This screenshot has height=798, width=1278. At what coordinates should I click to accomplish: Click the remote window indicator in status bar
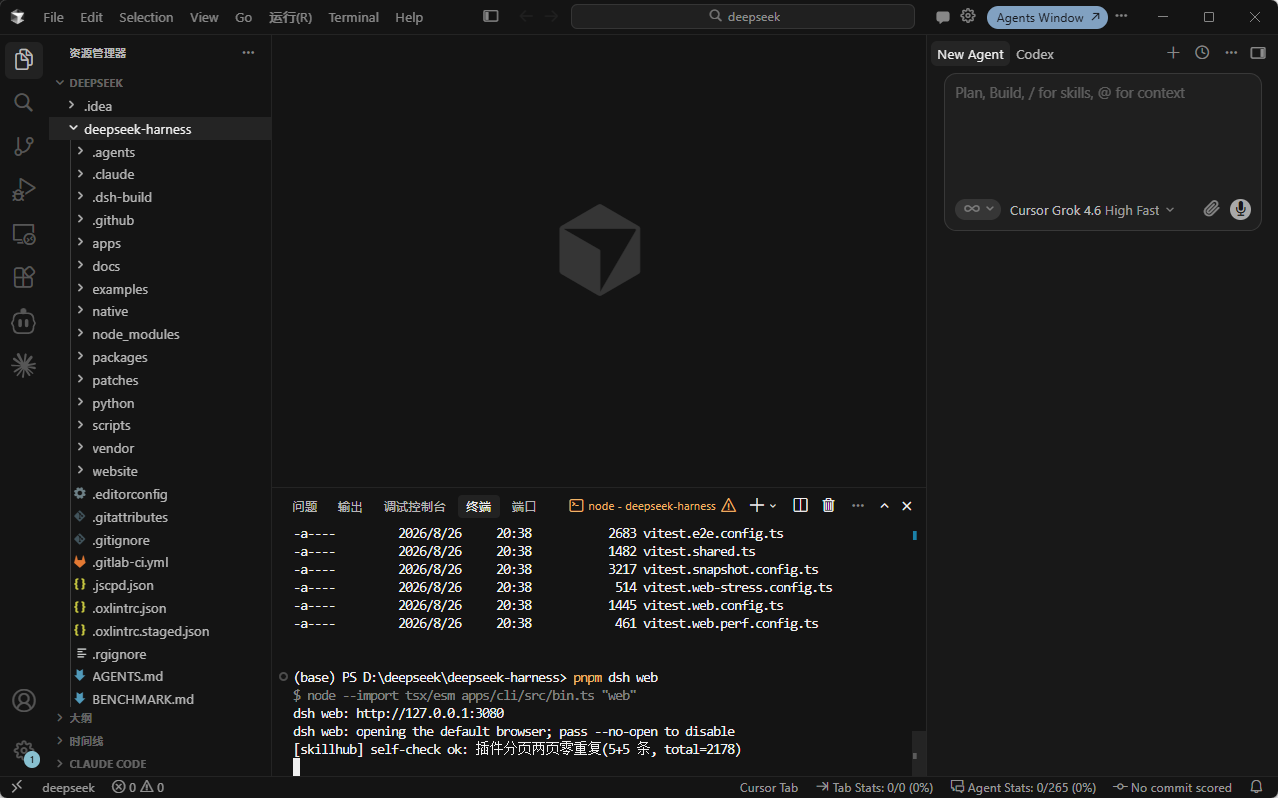point(16,787)
